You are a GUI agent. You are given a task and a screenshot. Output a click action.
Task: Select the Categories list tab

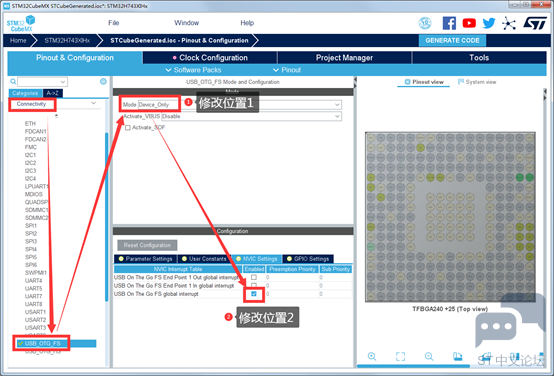click(x=25, y=93)
